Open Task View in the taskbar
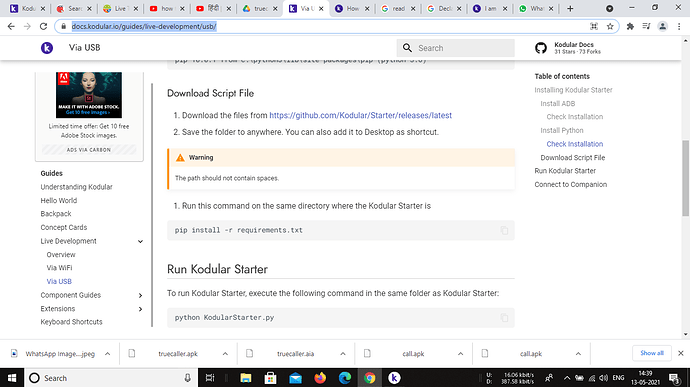Viewport: 690px width, 387px height. tap(210, 378)
